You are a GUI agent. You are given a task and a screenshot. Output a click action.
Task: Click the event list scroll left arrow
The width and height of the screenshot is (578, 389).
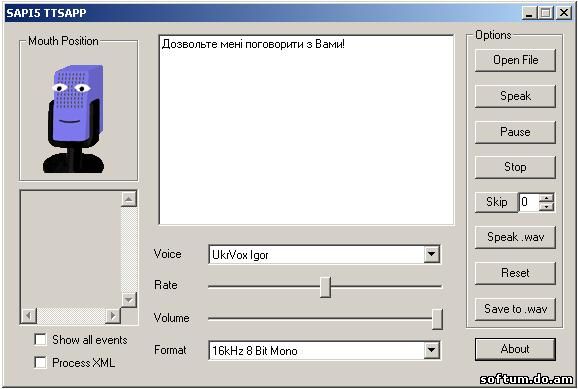pyautogui.click(x=28, y=316)
